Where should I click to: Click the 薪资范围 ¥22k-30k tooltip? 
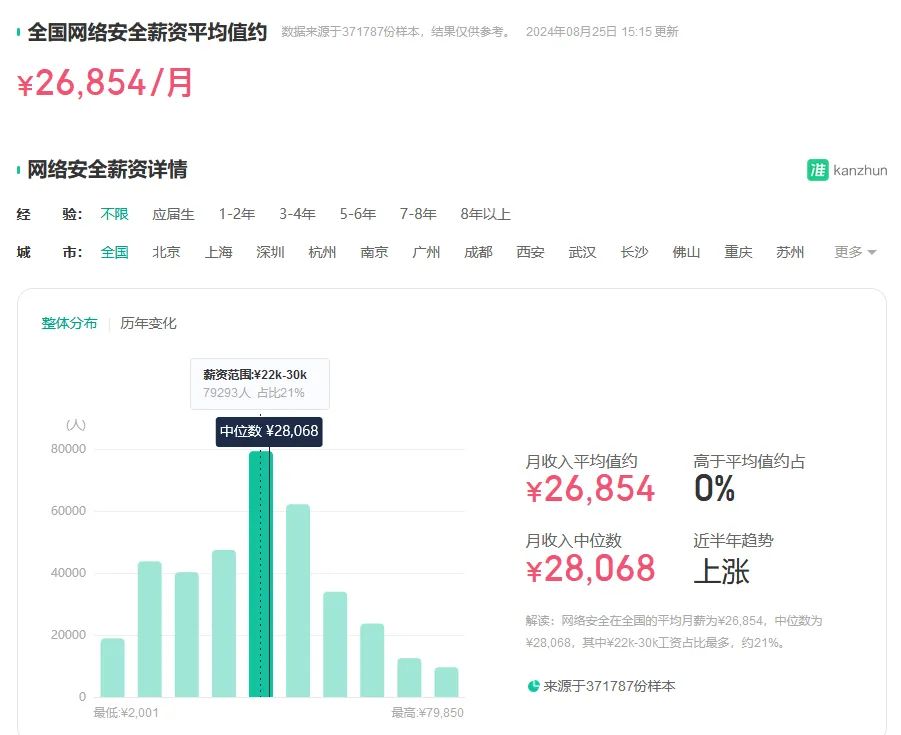point(260,384)
